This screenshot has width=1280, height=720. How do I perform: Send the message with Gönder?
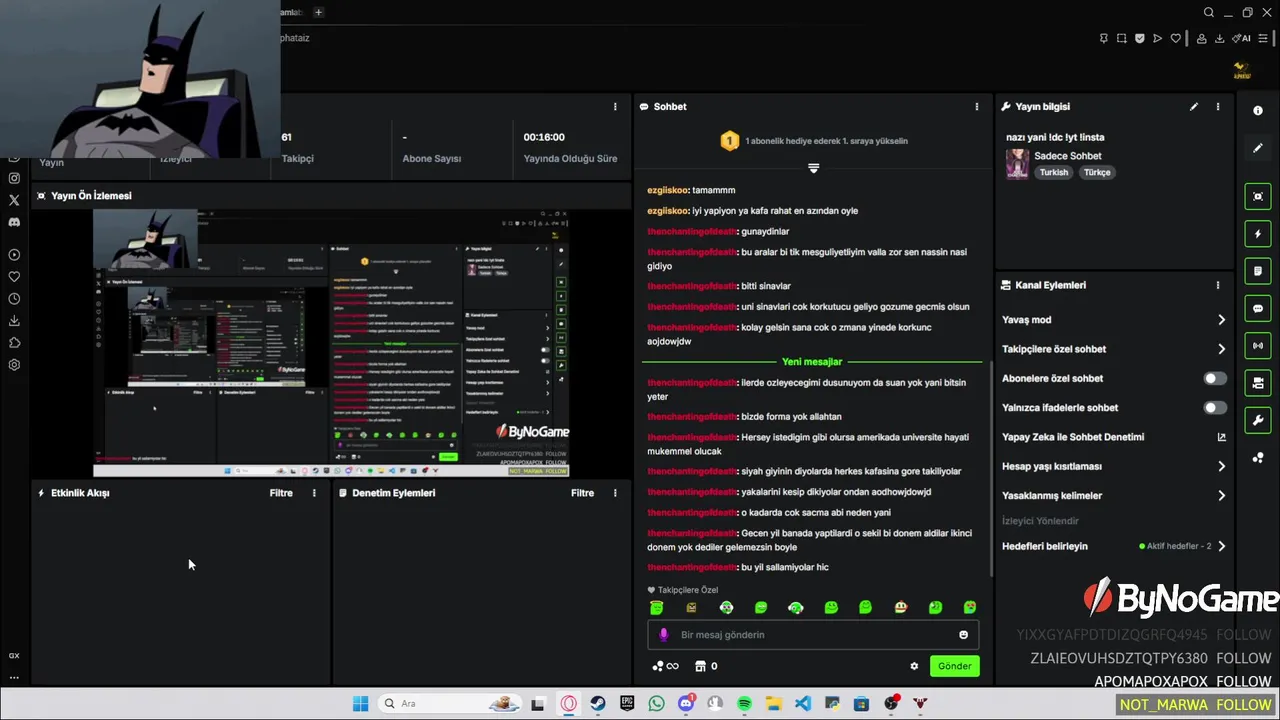click(x=955, y=666)
